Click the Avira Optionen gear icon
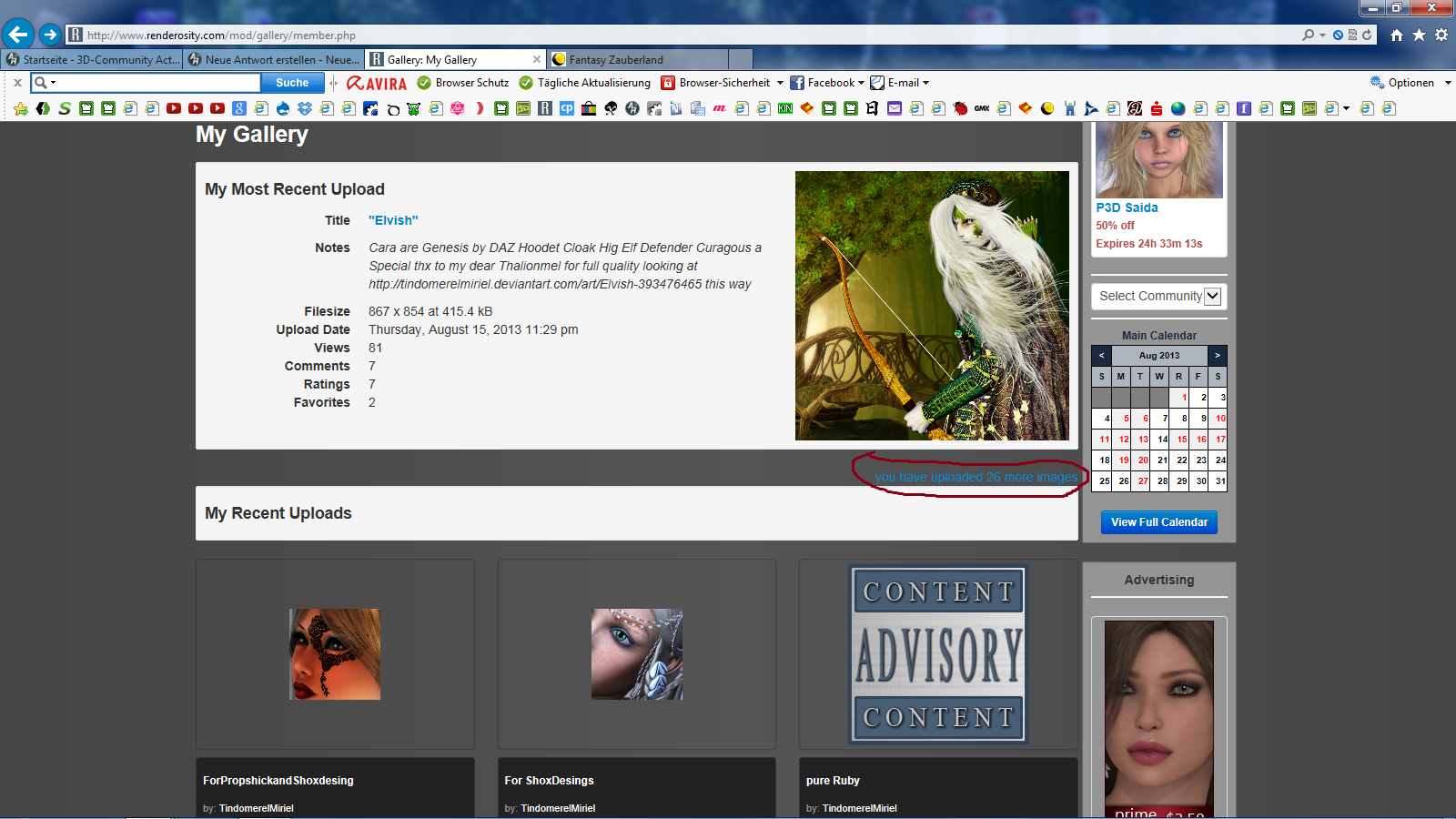 click(1377, 83)
